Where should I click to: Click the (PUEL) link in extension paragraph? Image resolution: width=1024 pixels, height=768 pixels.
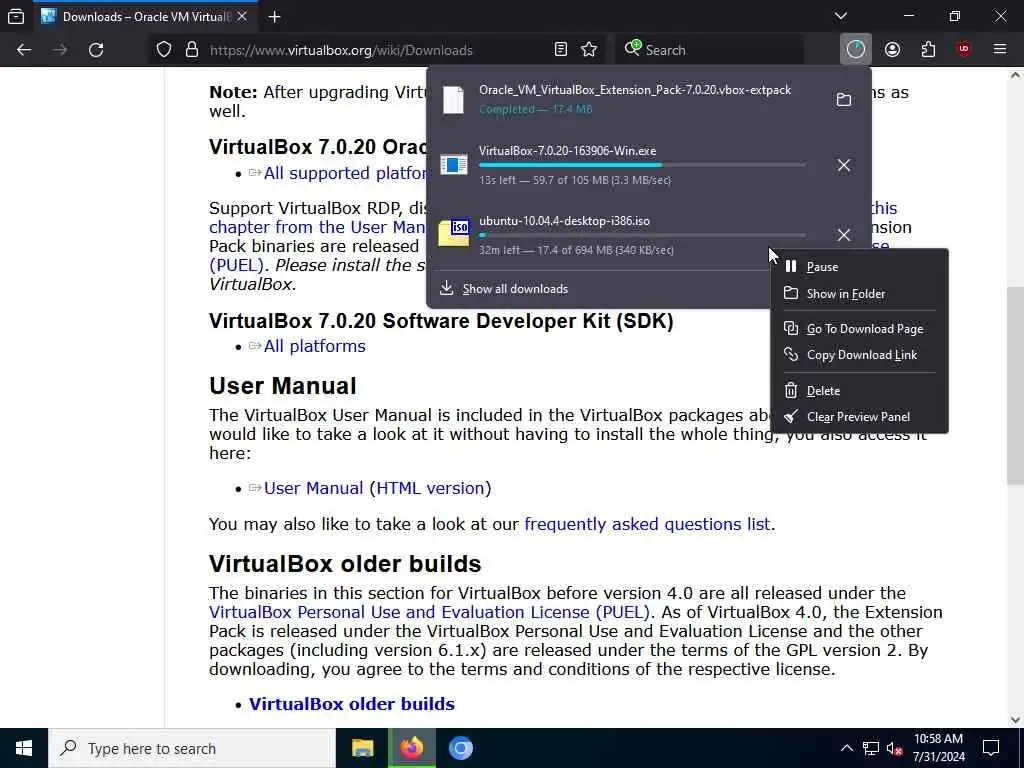click(x=236, y=265)
